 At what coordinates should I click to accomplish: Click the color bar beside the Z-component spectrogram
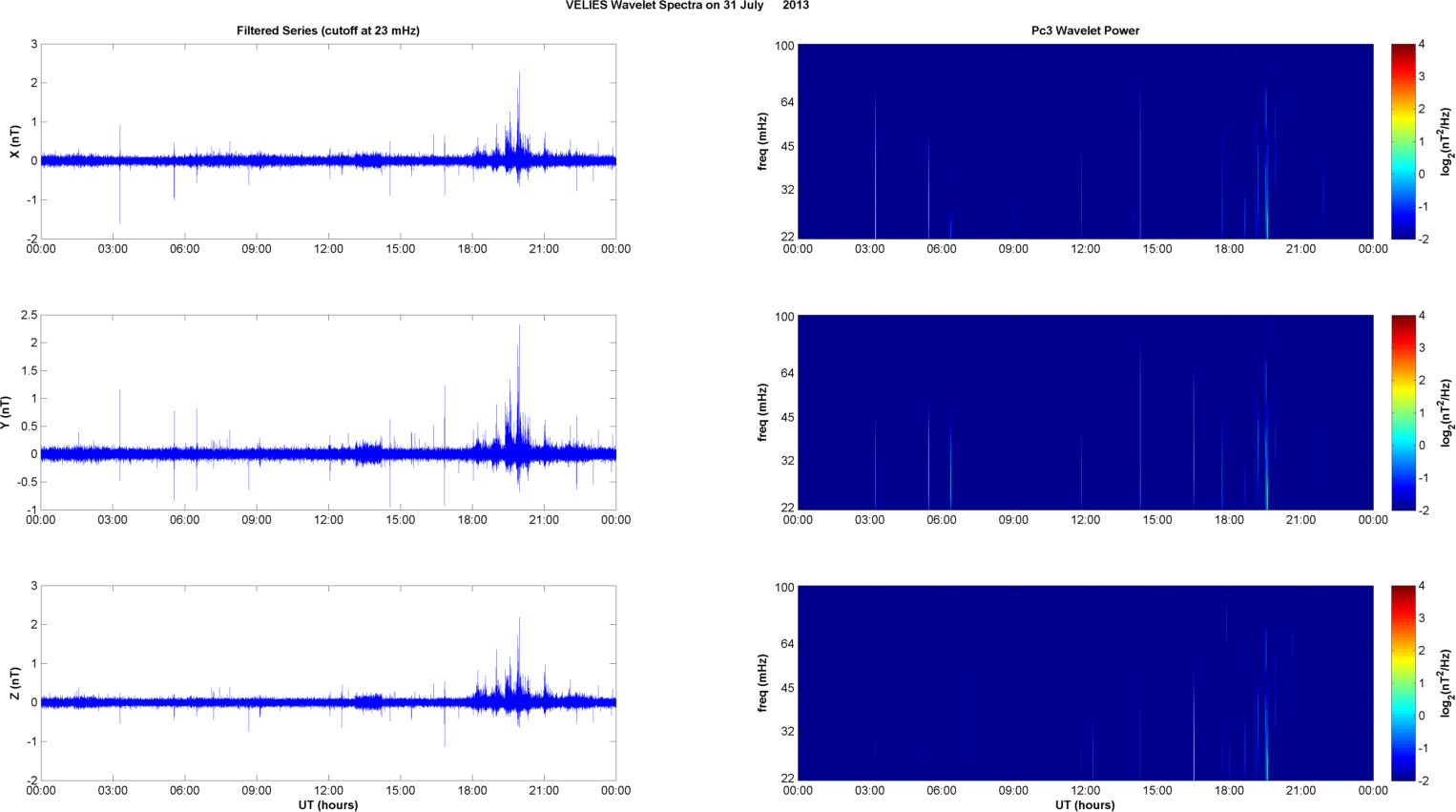pos(1403,683)
